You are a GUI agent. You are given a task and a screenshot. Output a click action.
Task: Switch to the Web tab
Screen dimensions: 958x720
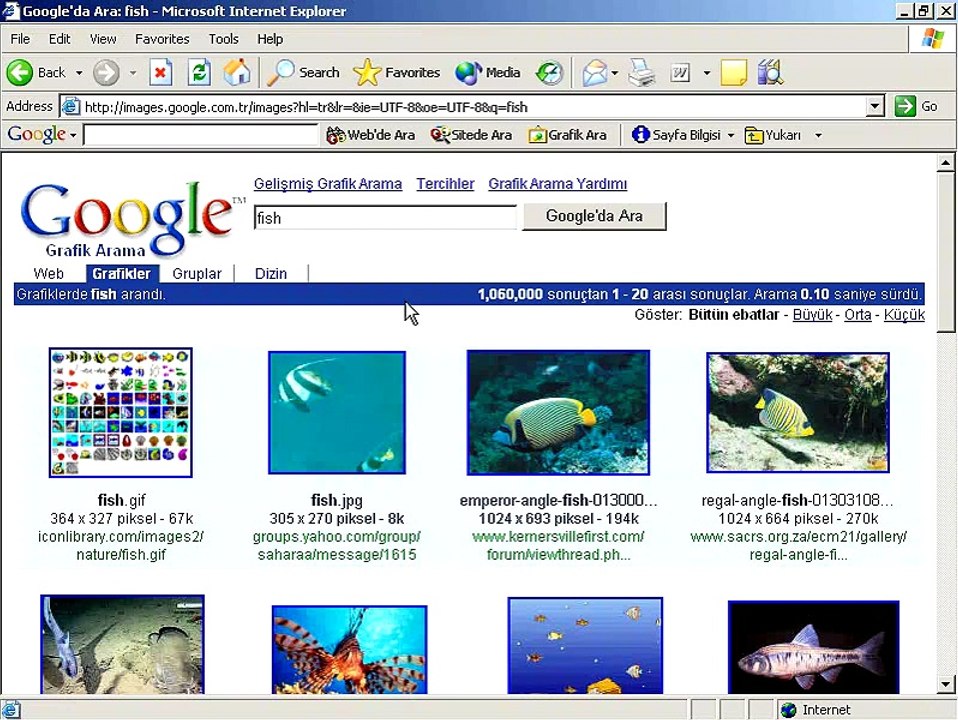(48, 273)
